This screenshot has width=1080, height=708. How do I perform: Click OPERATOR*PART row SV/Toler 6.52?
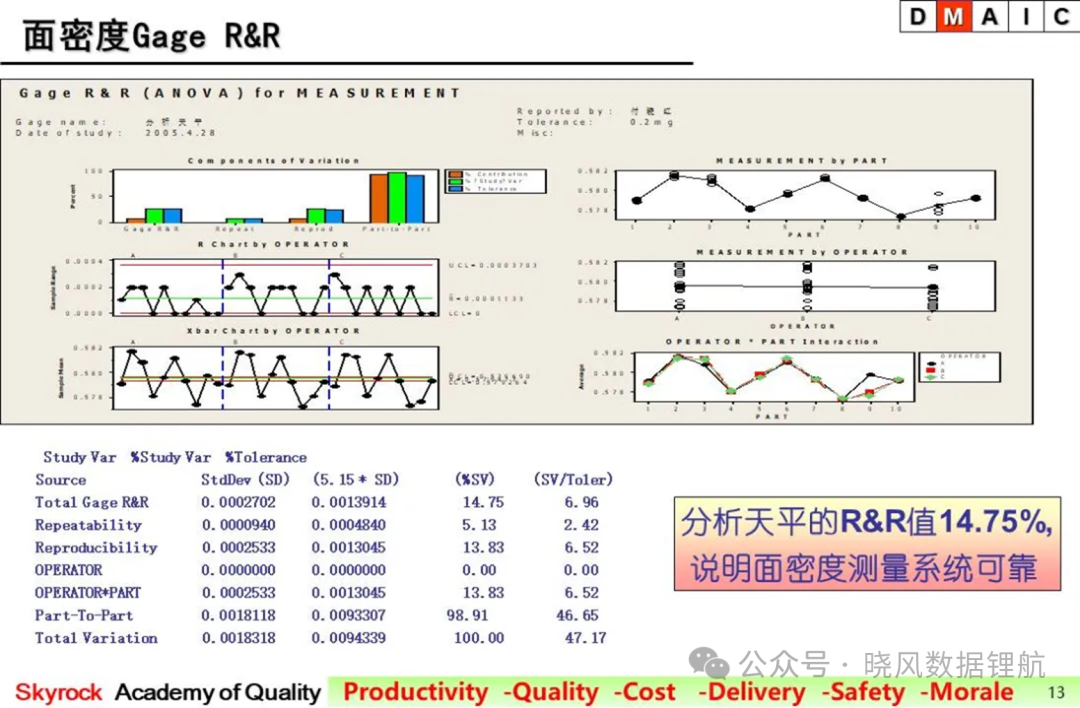pyautogui.click(x=581, y=593)
